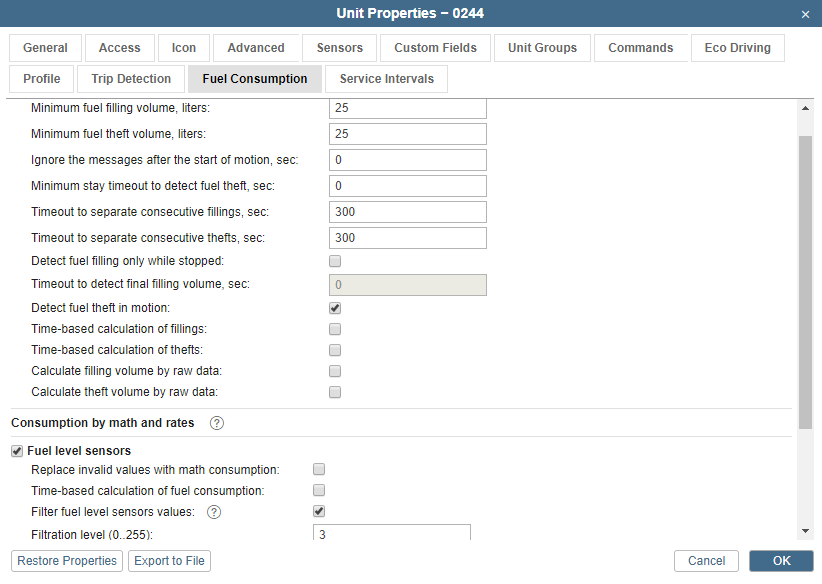Check Calculate theft volume by raw data
The height and width of the screenshot is (584, 822).
(x=335, y=392)
